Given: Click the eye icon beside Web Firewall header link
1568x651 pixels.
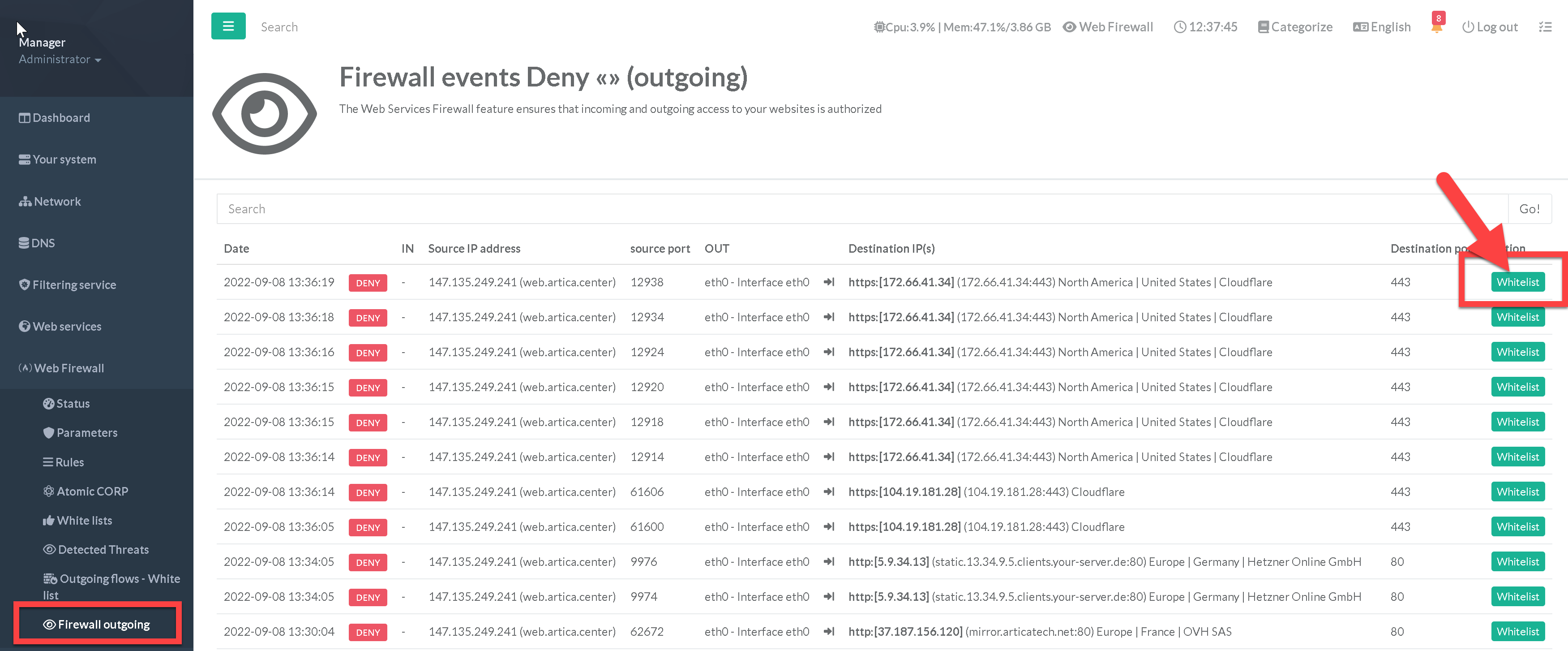Looking at the screenshot, I should pos(1069,27).
